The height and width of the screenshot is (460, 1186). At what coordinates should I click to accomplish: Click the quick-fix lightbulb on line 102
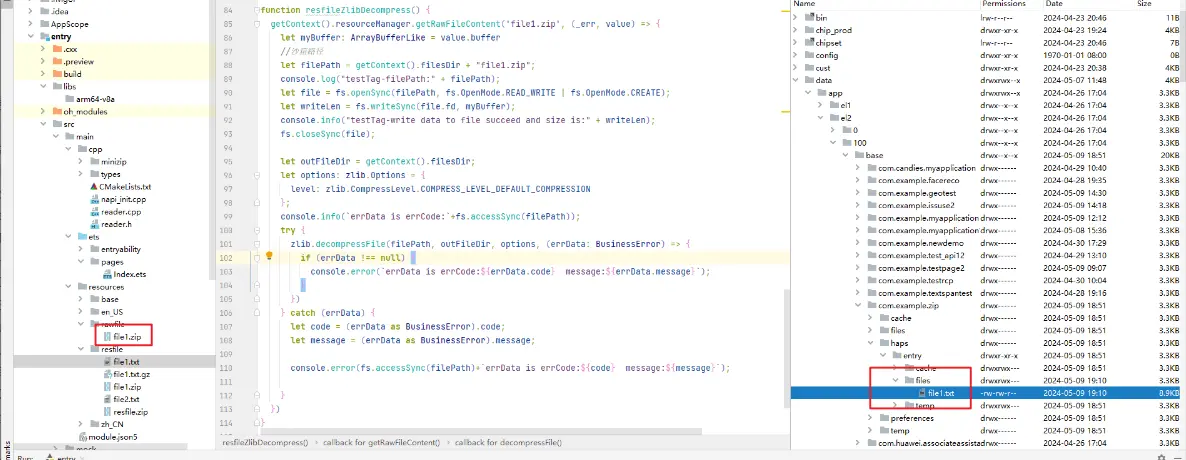269,256
